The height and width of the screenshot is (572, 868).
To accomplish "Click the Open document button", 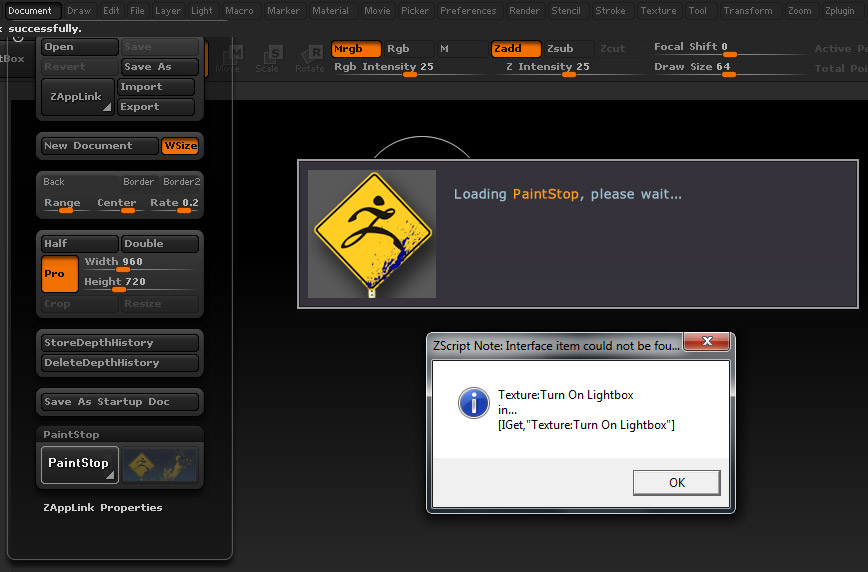I will click(80, 47).
